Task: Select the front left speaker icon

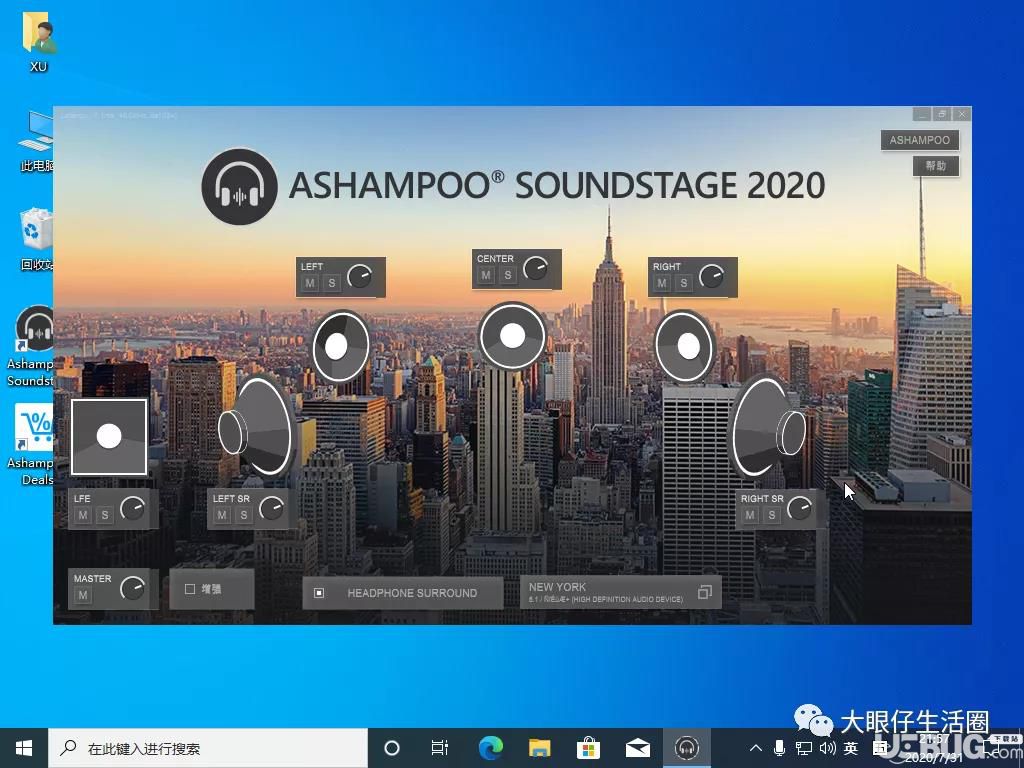Action: (x=340, y=346)
